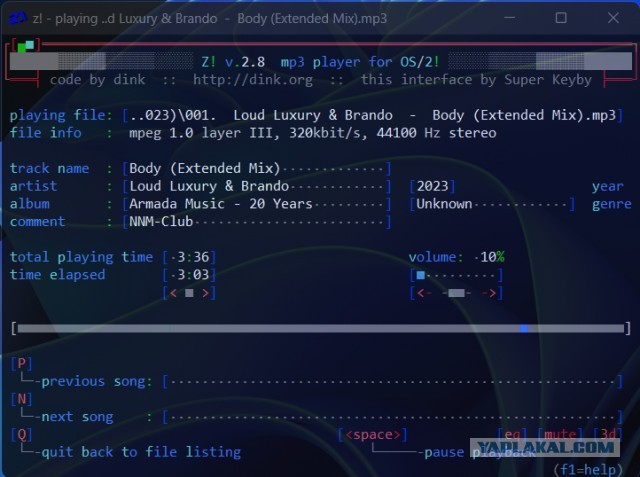
Task: Toggle the [eq] equalizer option
Action: coord(512,434)
